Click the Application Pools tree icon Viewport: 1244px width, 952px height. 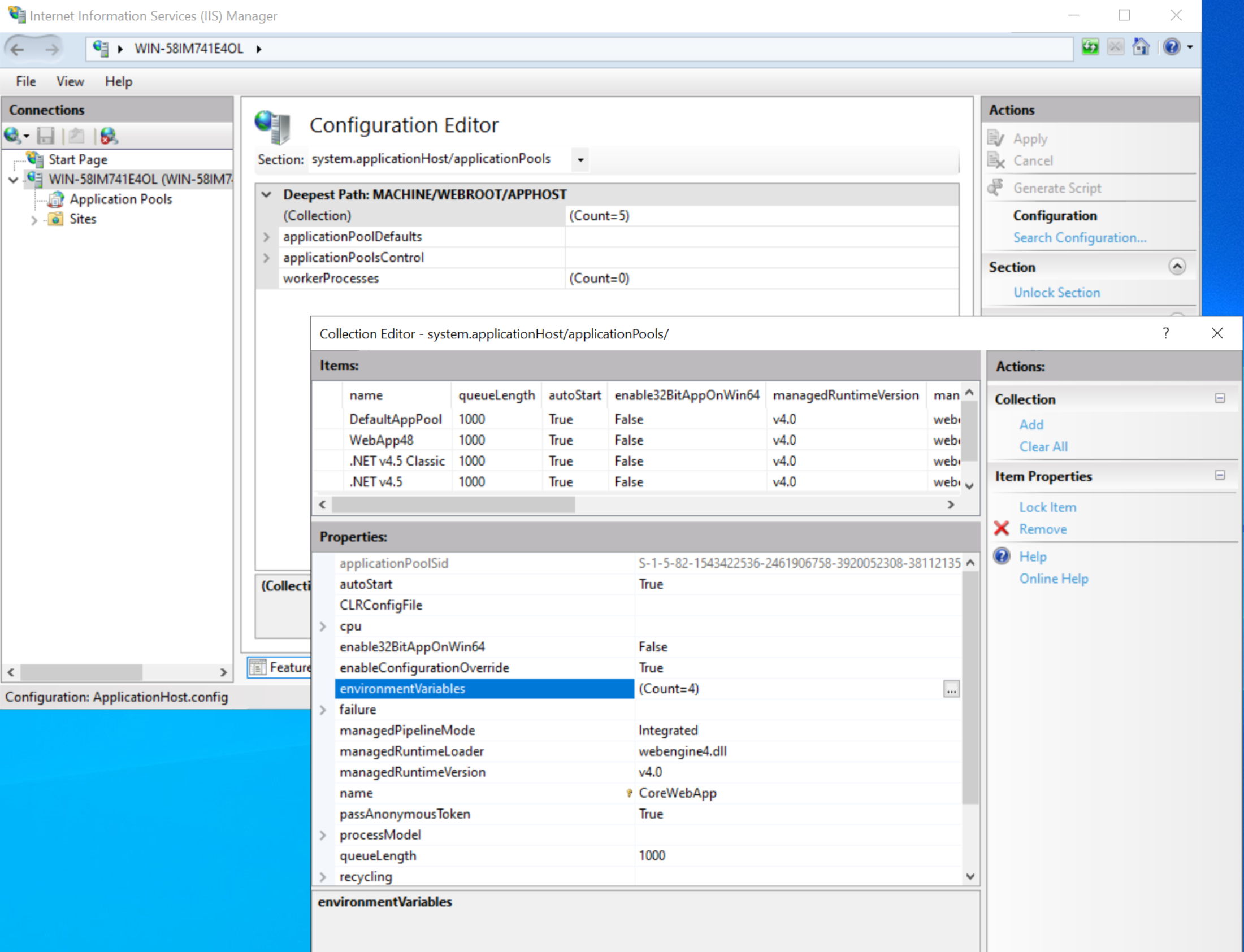click(x=55, y=199)
